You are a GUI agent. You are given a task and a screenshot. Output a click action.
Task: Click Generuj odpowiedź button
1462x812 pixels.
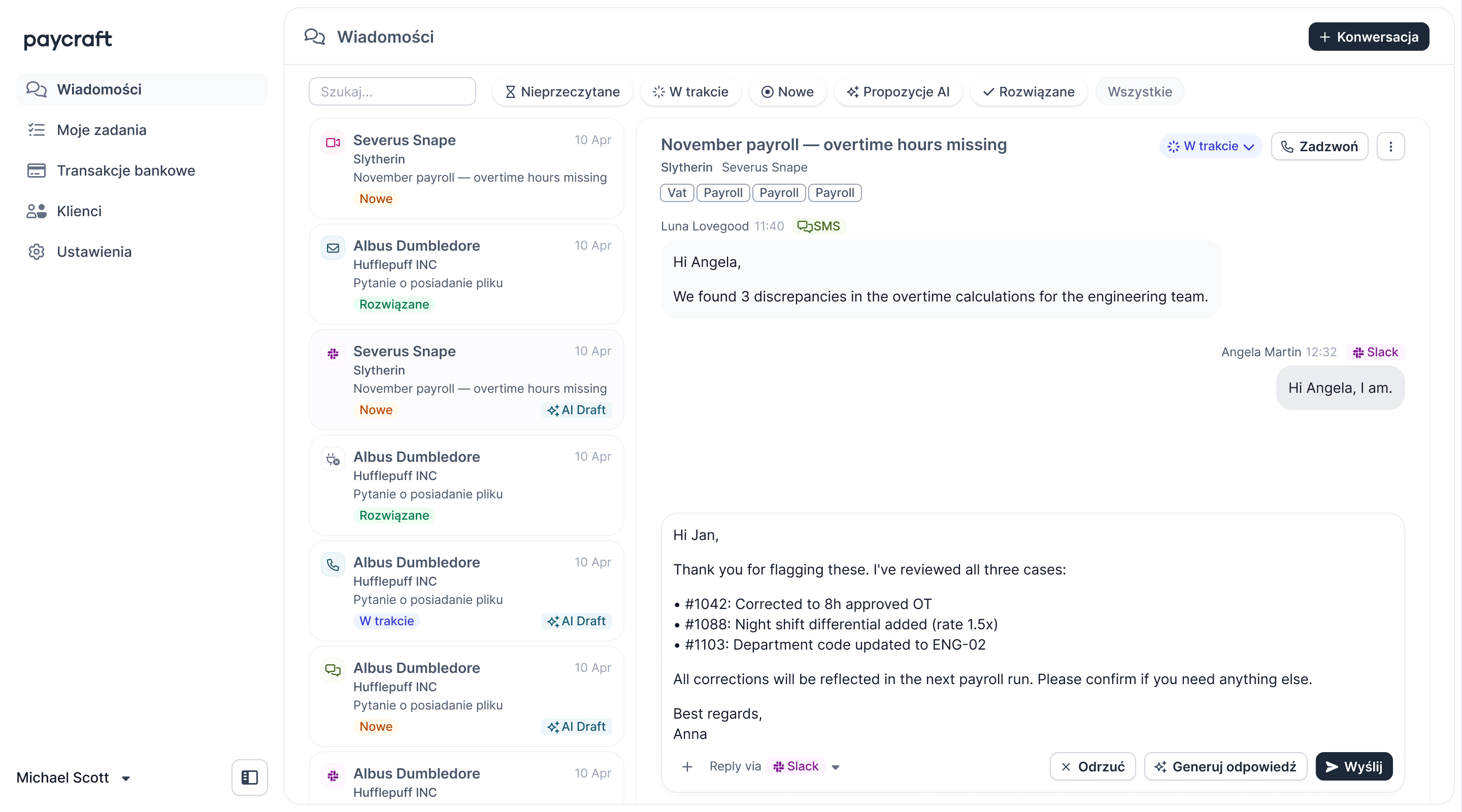1225,767
